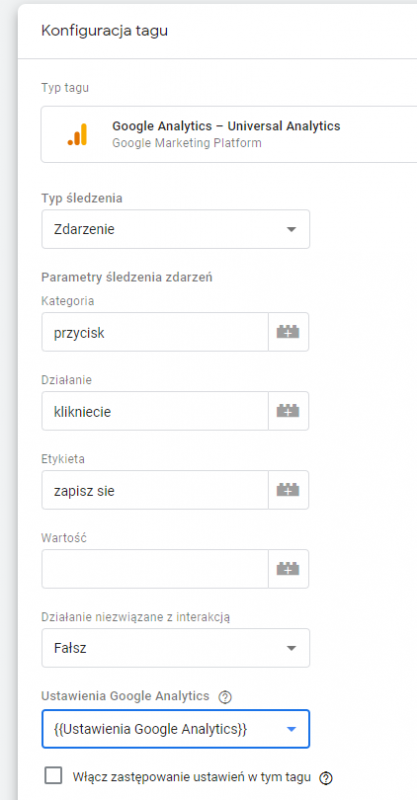Click help icon next to zastępowanie ustawień
Screen dimensions: 417x800
click(326, 778)
